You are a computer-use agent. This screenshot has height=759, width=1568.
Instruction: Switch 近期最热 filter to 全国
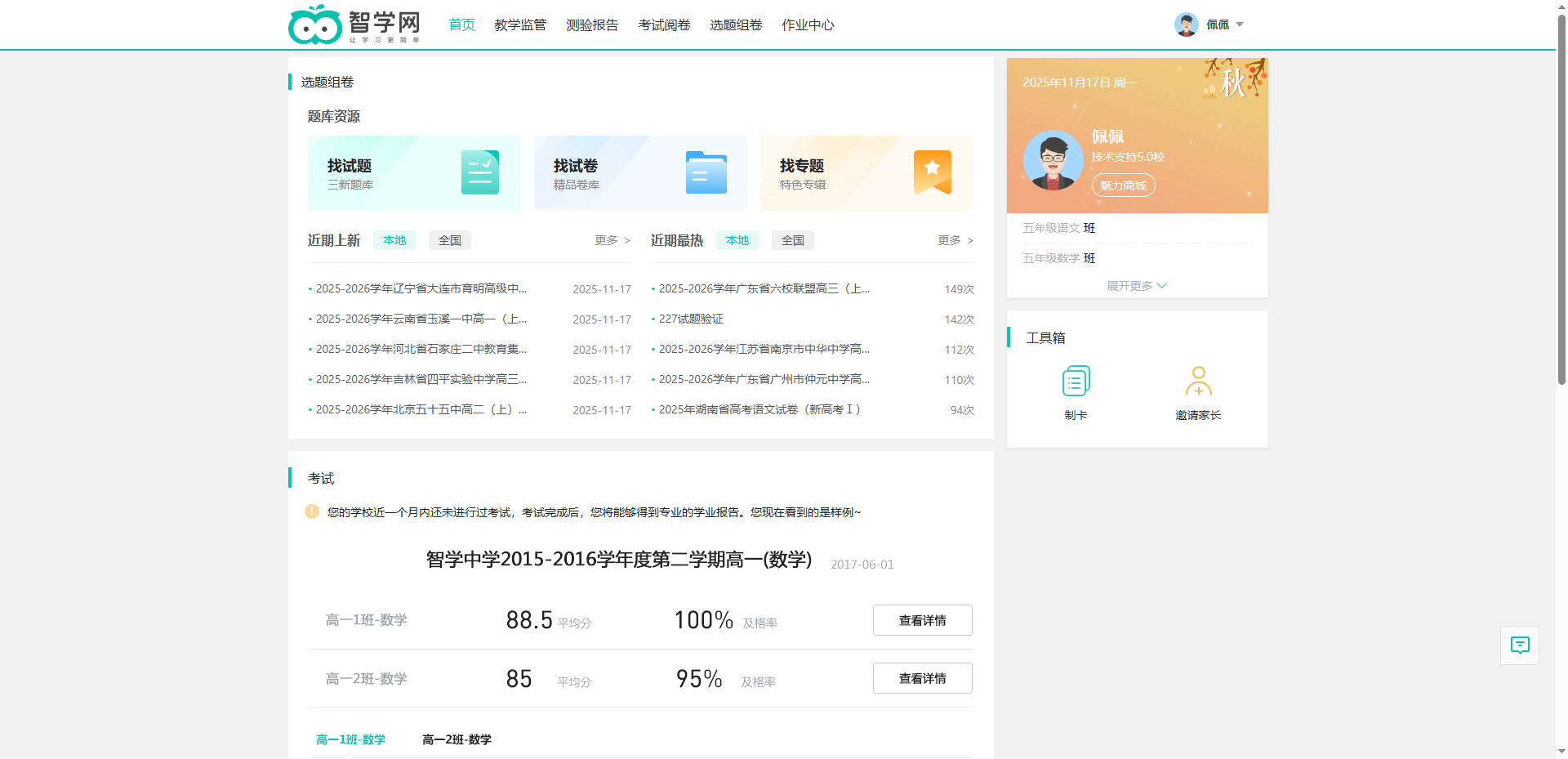792,240
